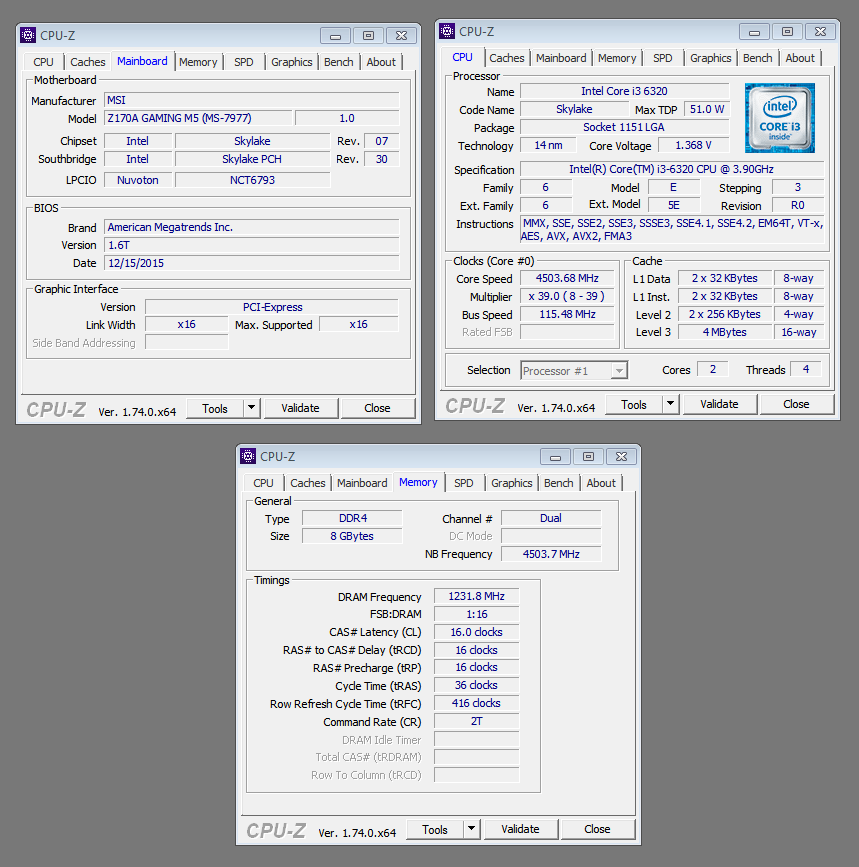Viewport: 859px width, 867px height.
Task: Click Validate button in CPU window
Action: click(719, 404)
